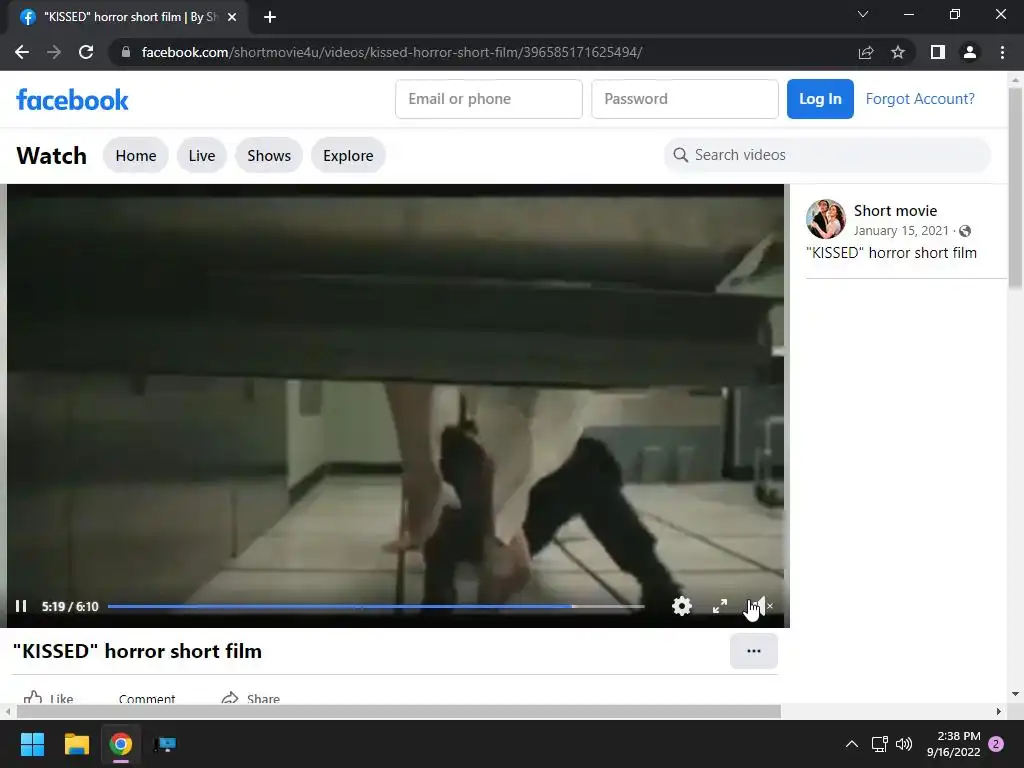This screenshot has height=768, width=1024.
Task: Pause the video playback
Action: 21,606
